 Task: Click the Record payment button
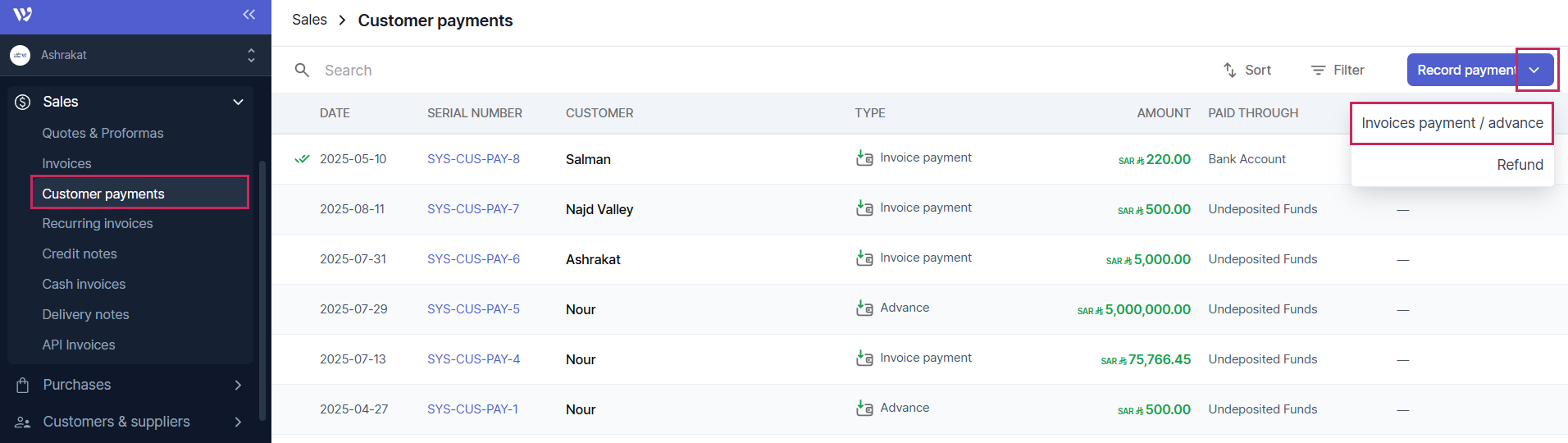1463,71
